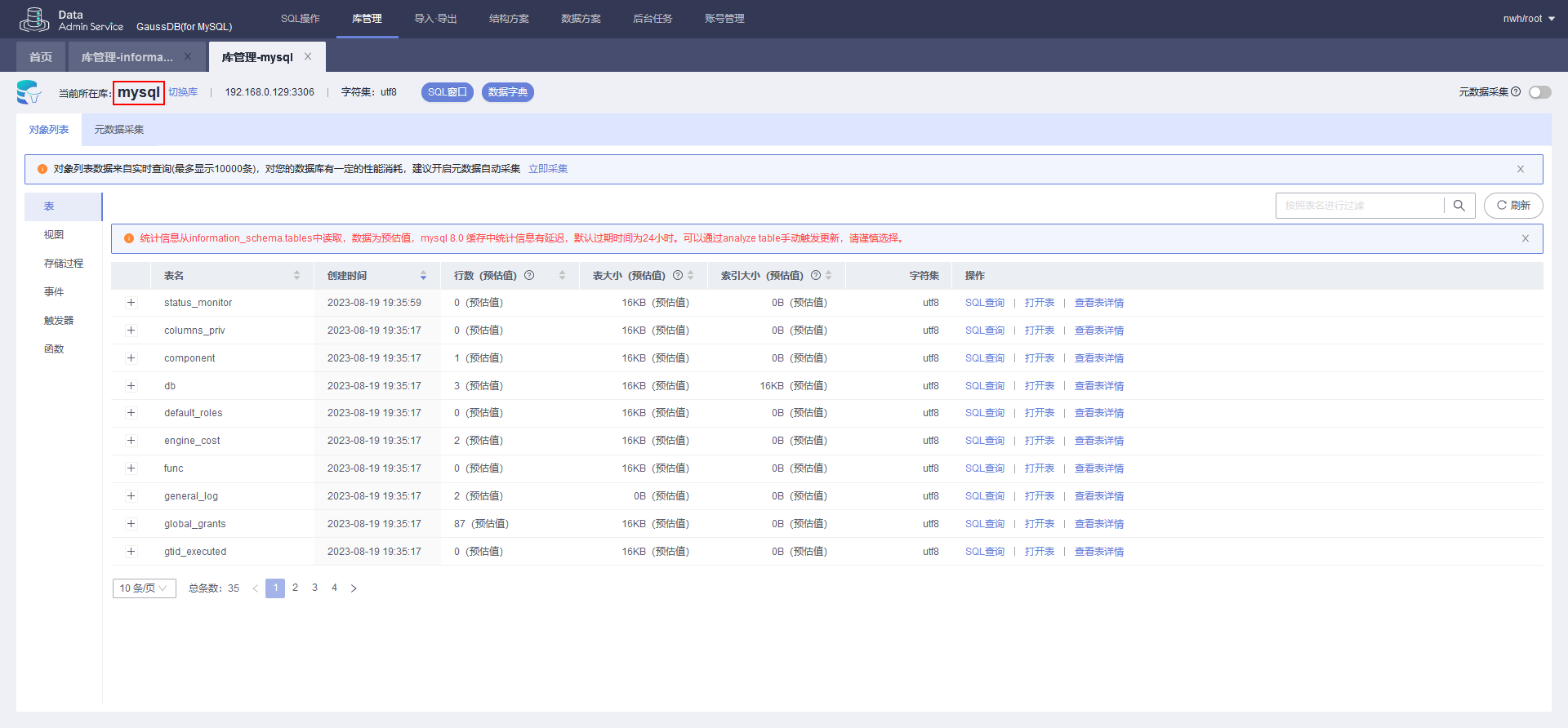This screenshot has width=1568, height=728.
Task: Select 触发器 in the object sidebar
Action: pos(59,321)
